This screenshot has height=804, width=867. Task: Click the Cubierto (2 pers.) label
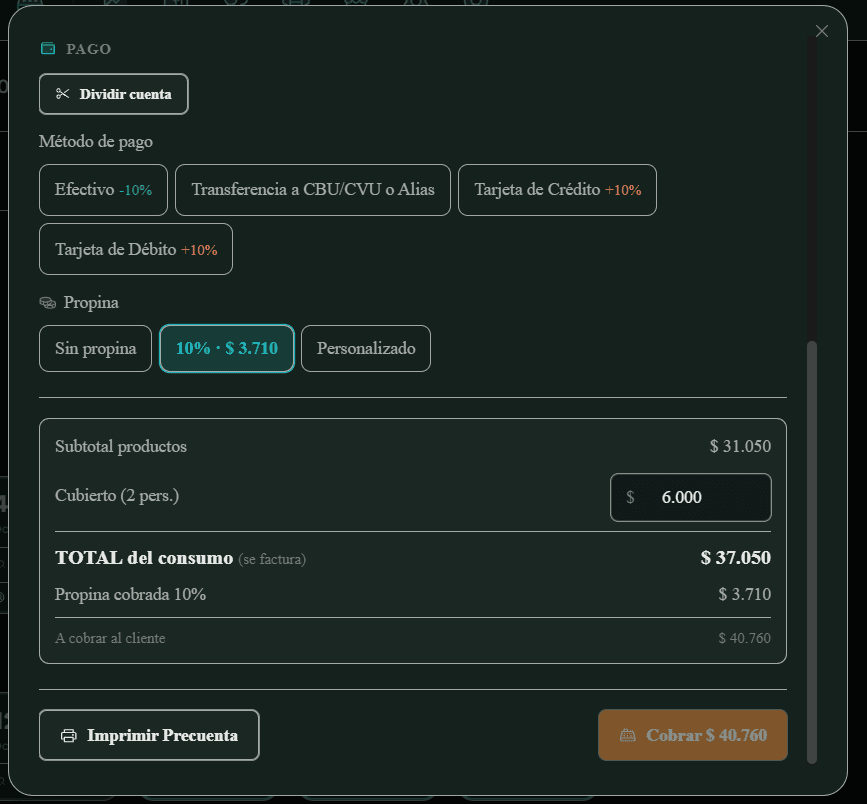(x=117, y=495)
